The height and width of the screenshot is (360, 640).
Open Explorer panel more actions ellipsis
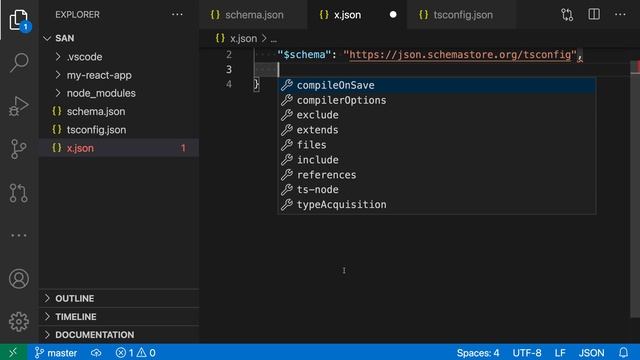coord(177,15)
